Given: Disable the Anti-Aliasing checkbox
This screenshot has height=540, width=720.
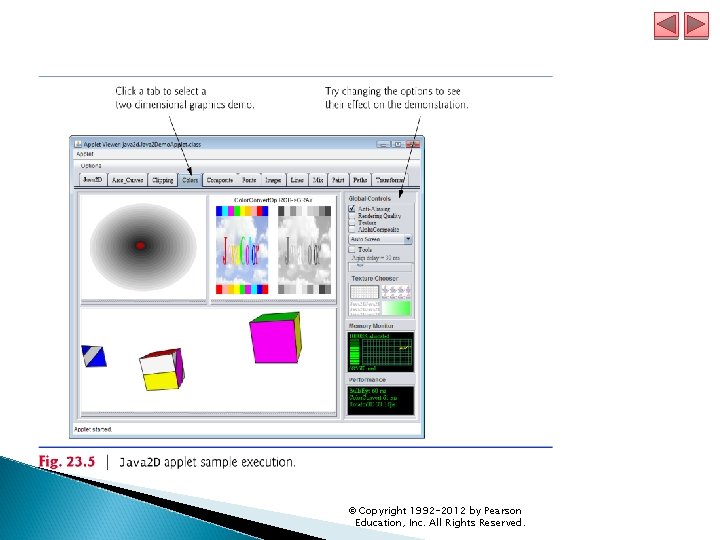Looking at the screenshot, I should coord(352,208).
